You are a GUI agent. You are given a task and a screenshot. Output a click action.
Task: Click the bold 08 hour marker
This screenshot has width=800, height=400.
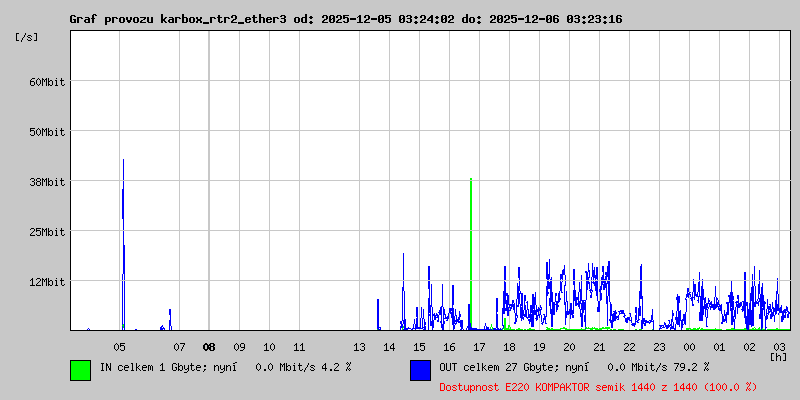[x=209, y=347]
